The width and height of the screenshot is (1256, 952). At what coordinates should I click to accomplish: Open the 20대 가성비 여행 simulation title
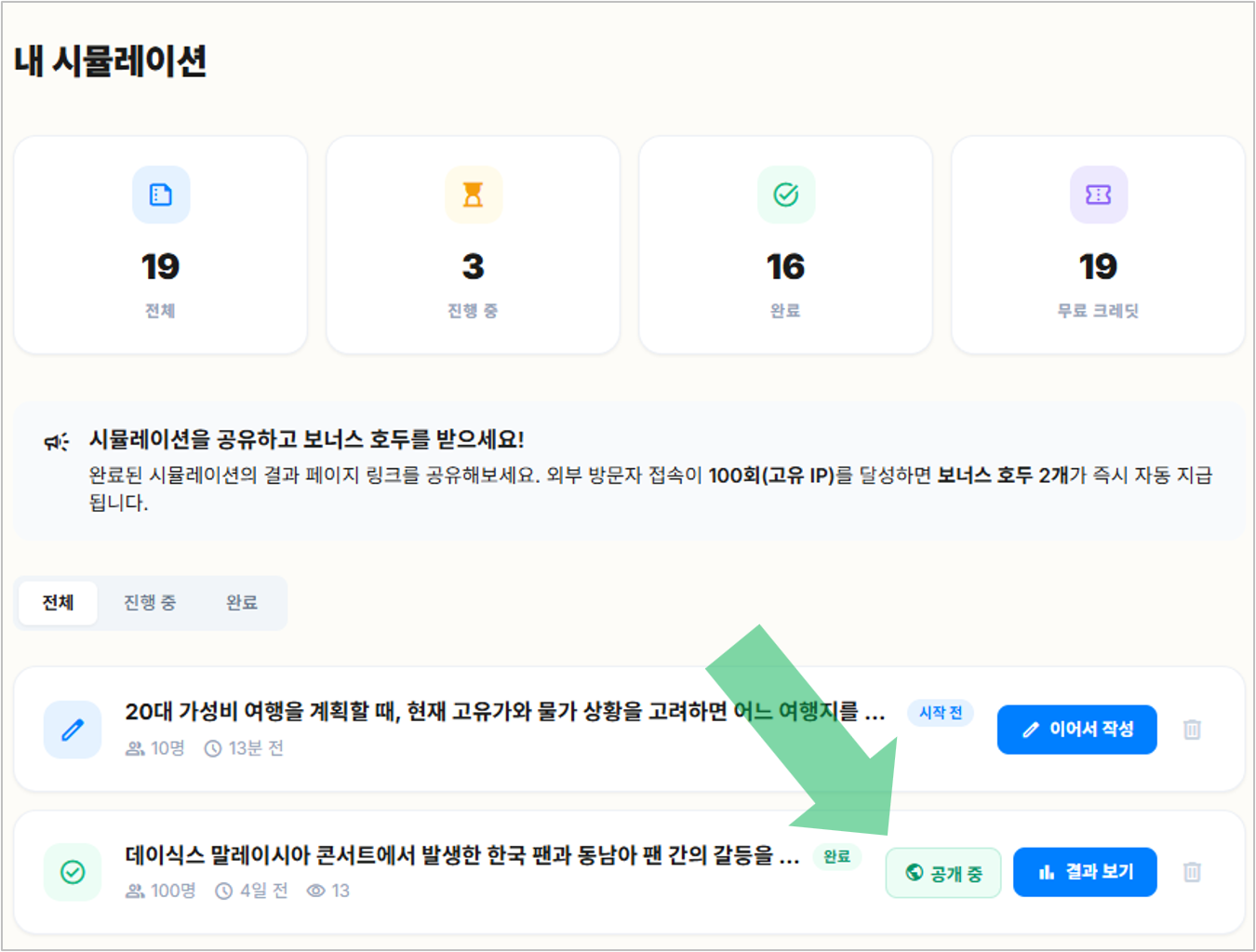505,712
